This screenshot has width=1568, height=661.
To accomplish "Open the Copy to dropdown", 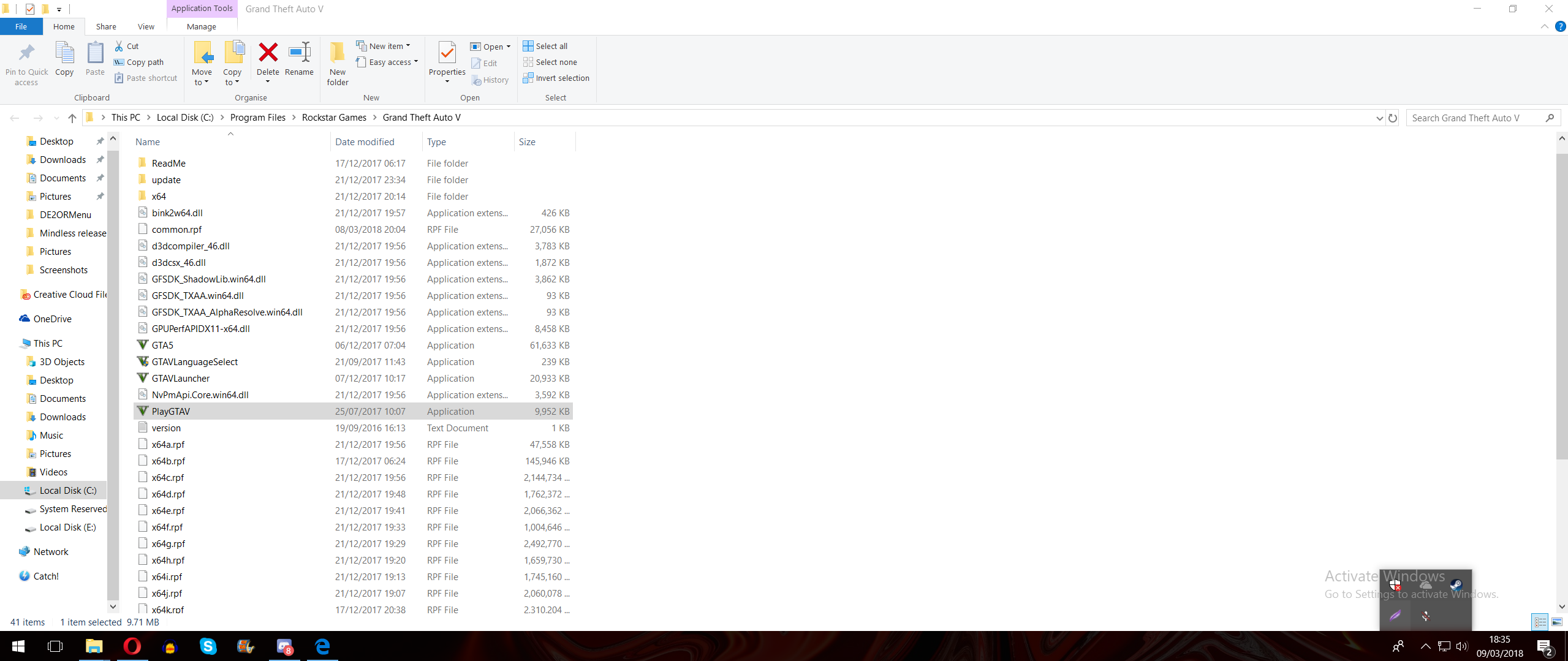I will (232, 77).
